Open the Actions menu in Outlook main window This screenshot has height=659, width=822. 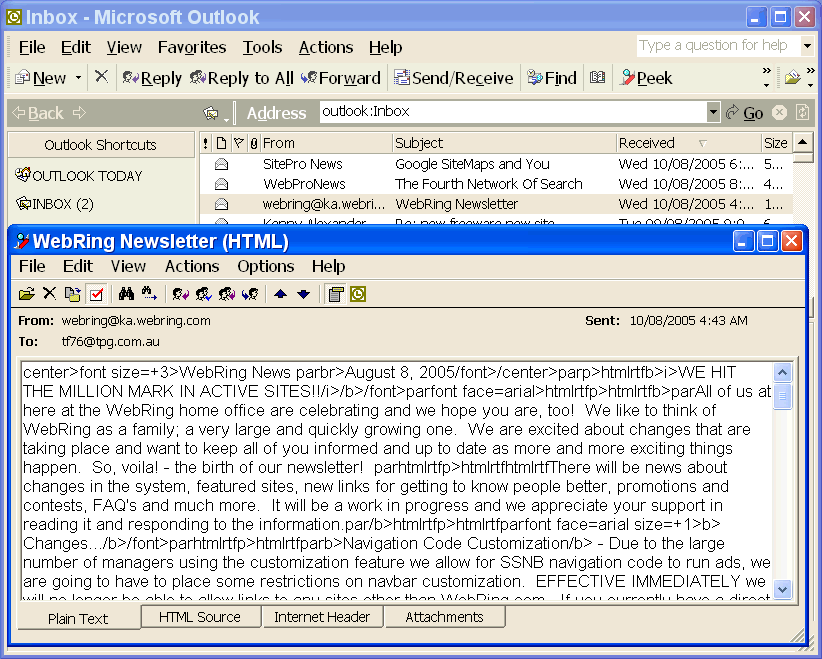[x=326, y=47]
